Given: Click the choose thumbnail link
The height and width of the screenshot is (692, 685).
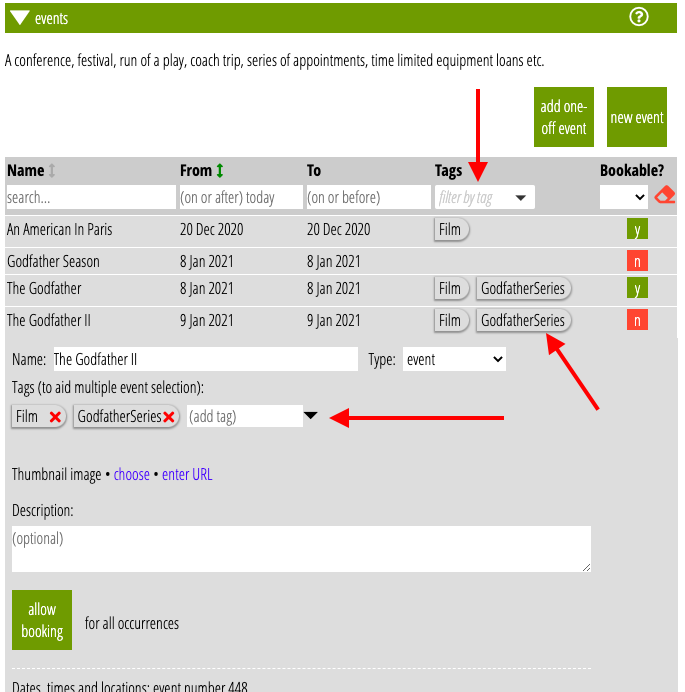Looking at the screenshot, I should 132,474.
